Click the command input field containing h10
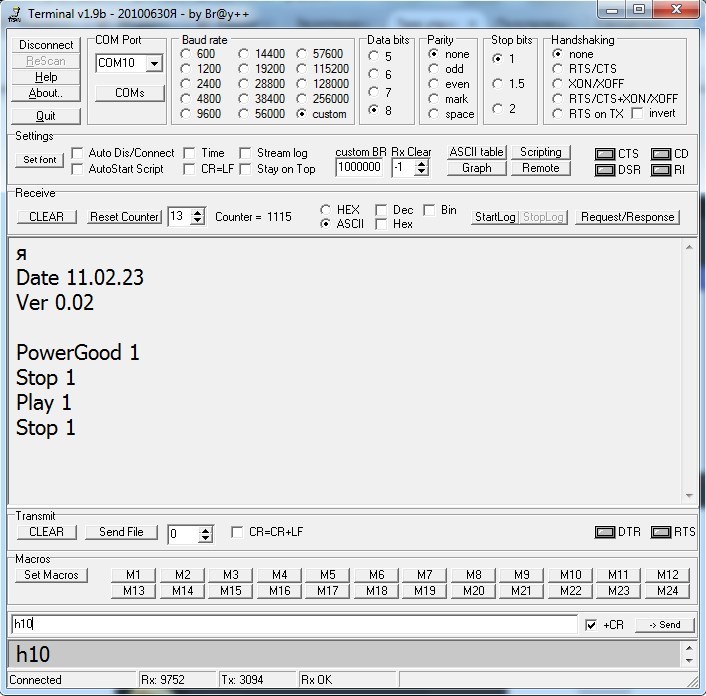 (294, 624)
